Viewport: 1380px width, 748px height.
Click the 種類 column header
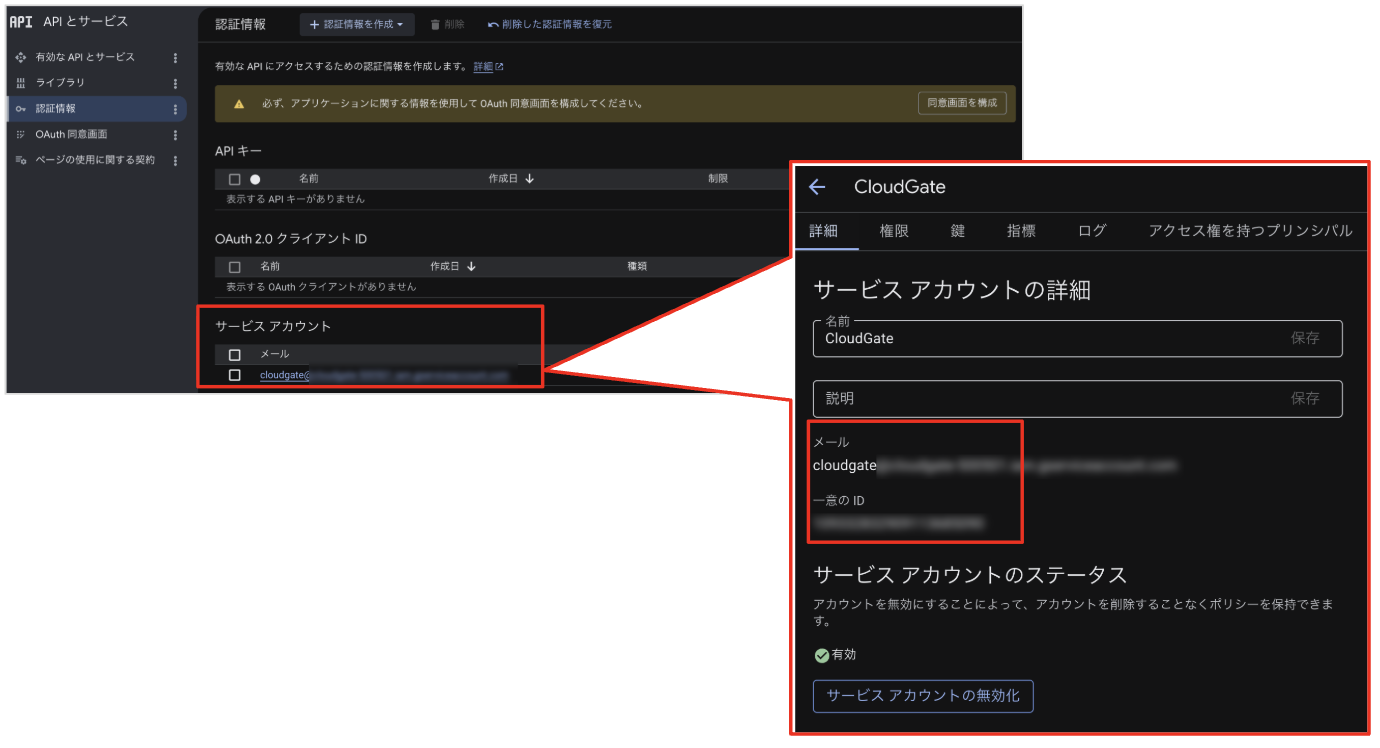point(637,267)
